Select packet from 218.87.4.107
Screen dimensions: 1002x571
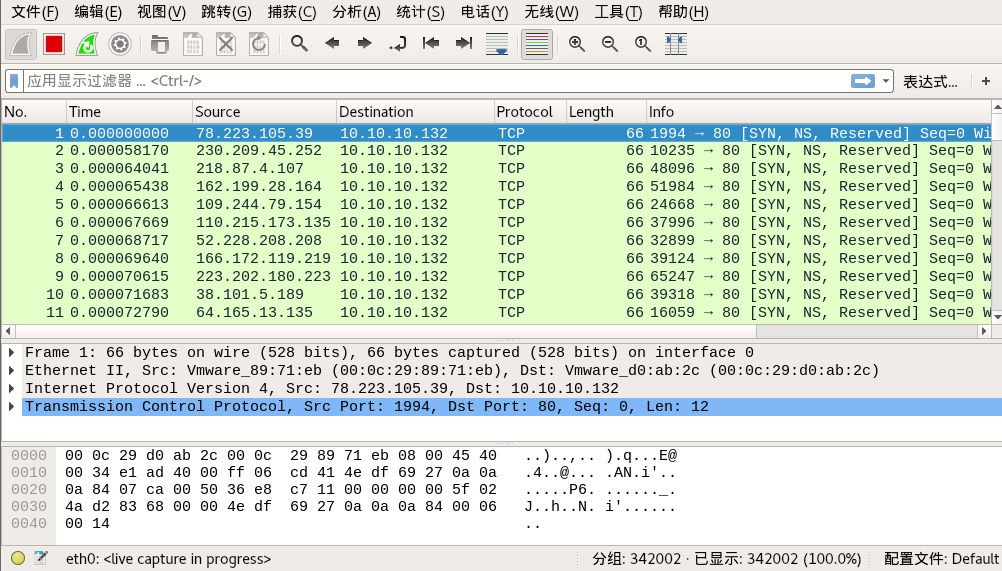[x=497, y=169]
